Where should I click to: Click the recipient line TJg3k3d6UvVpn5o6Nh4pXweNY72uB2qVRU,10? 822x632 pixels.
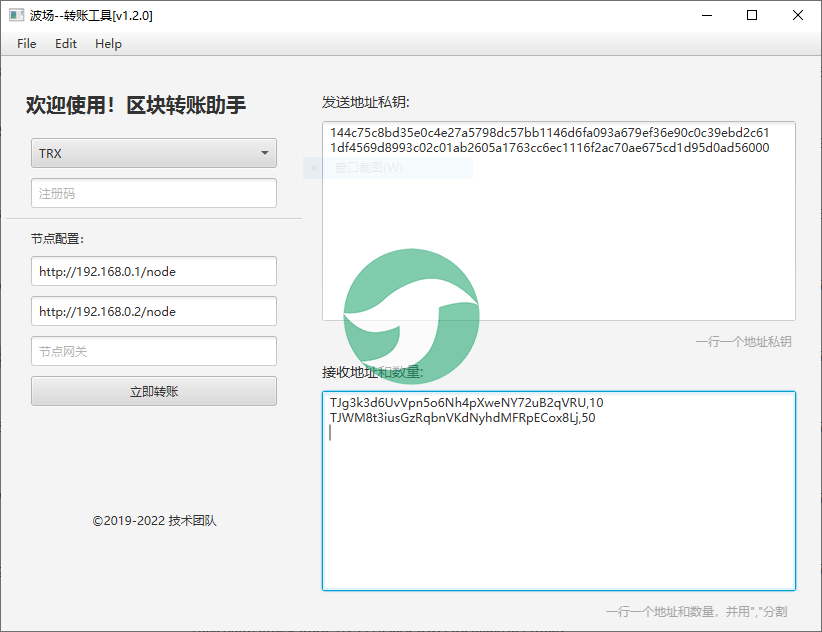pos(467,402)
